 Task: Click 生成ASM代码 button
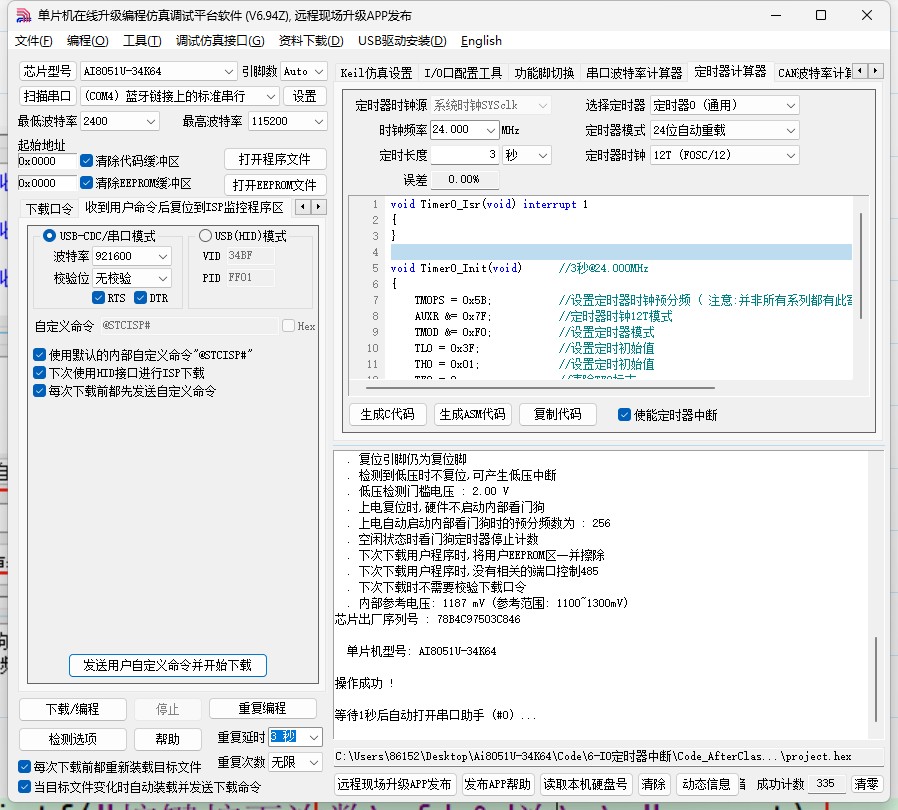pyautogui.click(x=472, y=414)
